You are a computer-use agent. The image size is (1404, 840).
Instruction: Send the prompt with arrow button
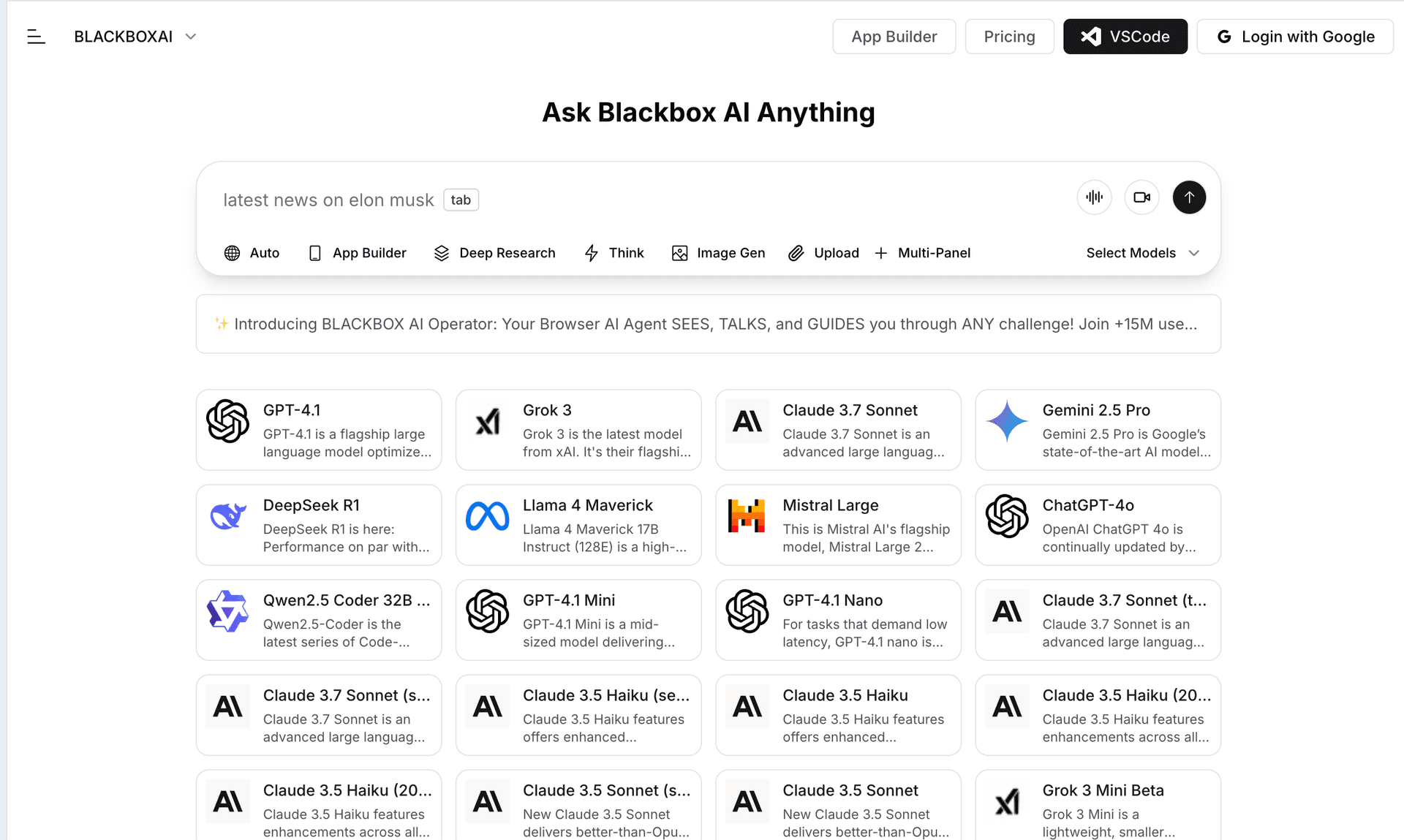(x=1189, y=197)
